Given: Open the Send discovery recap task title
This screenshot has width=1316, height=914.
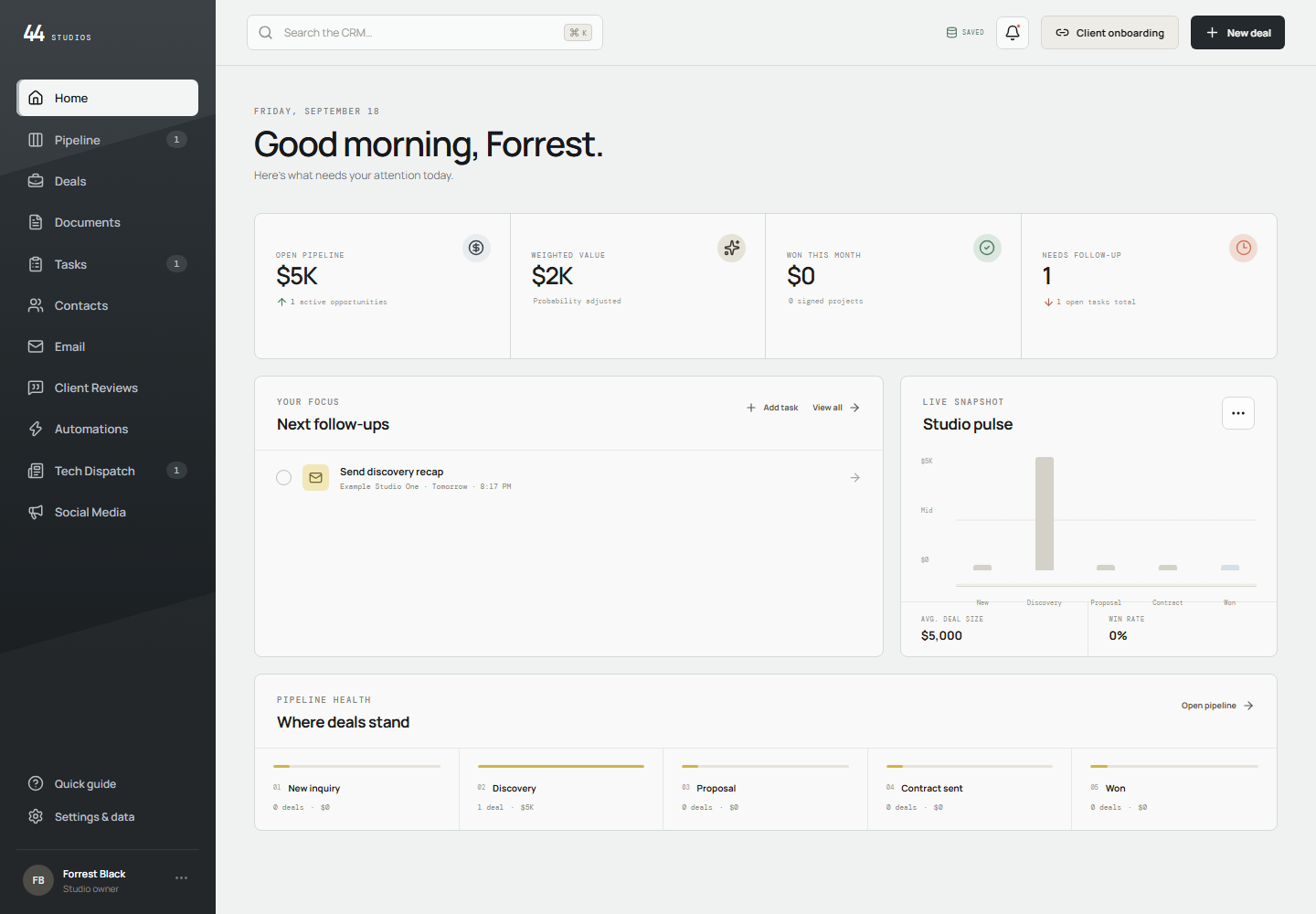Looking at the screenshot, I should [x=391, y=472].
